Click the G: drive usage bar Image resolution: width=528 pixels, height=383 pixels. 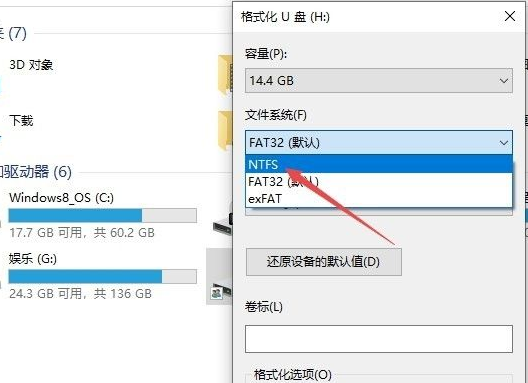(x=102, y=277)
